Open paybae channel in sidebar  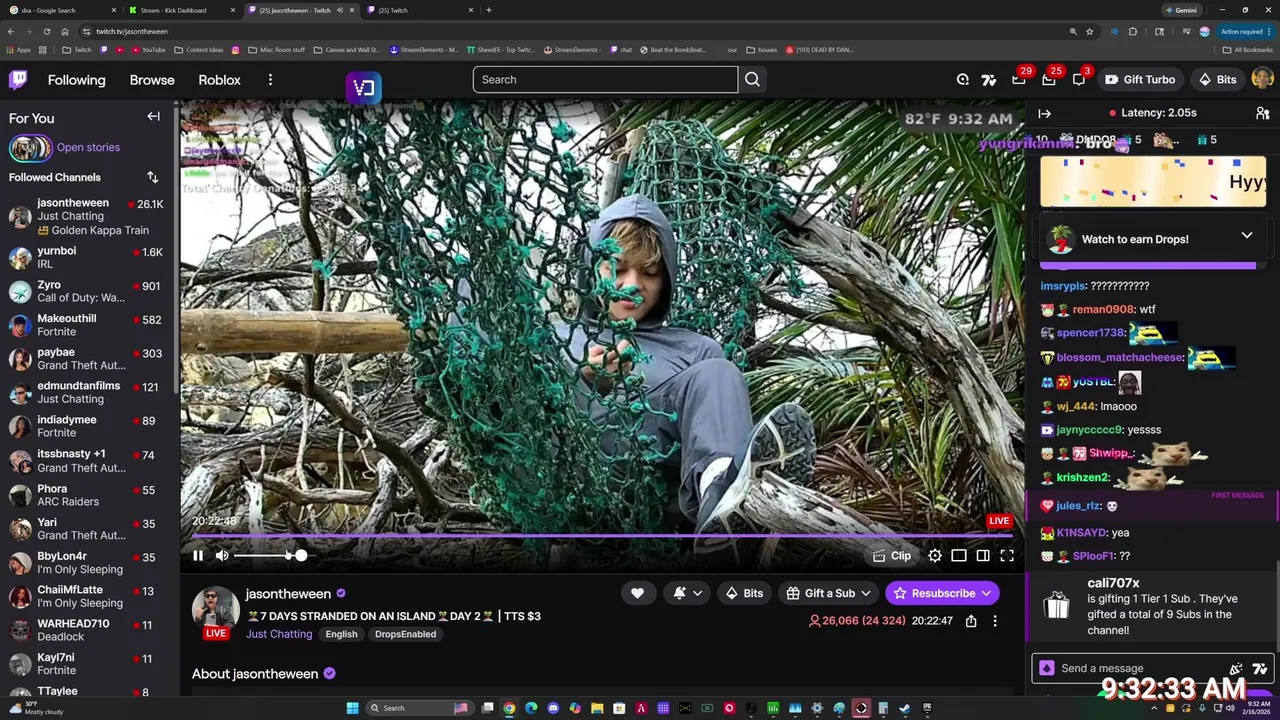pos(86,359)
